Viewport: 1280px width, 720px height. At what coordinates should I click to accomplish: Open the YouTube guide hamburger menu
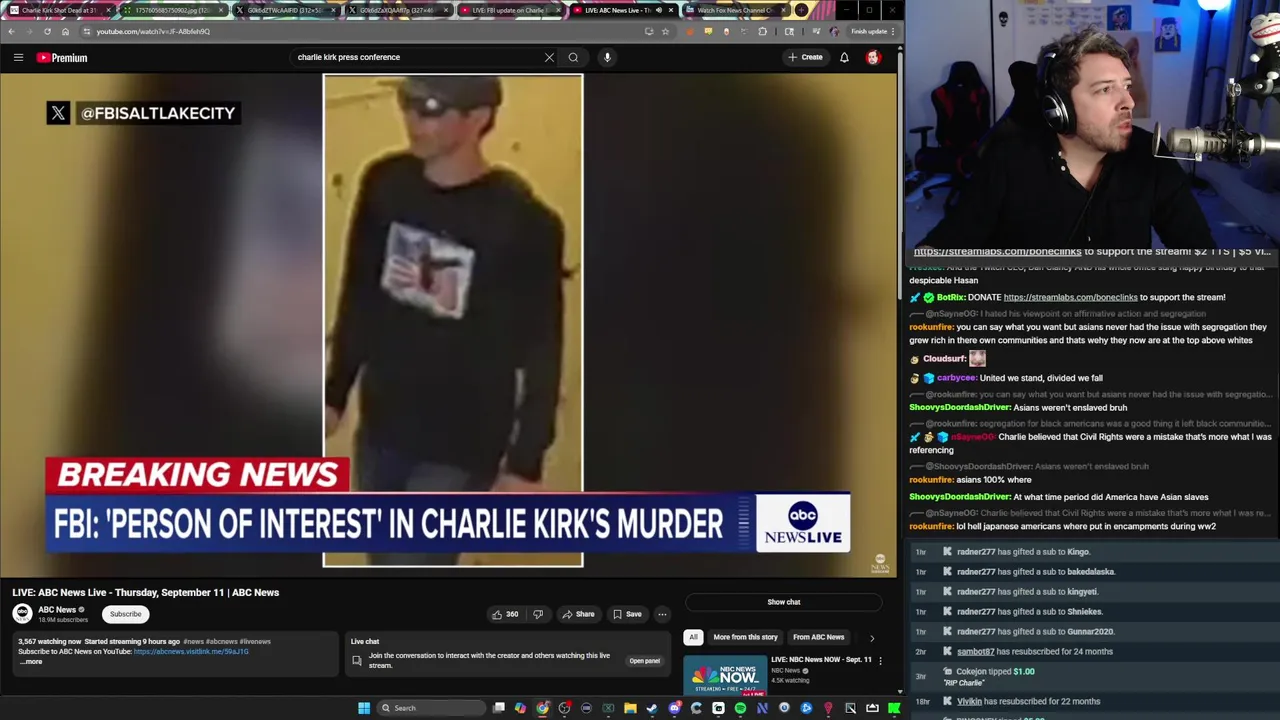[18, 58]
